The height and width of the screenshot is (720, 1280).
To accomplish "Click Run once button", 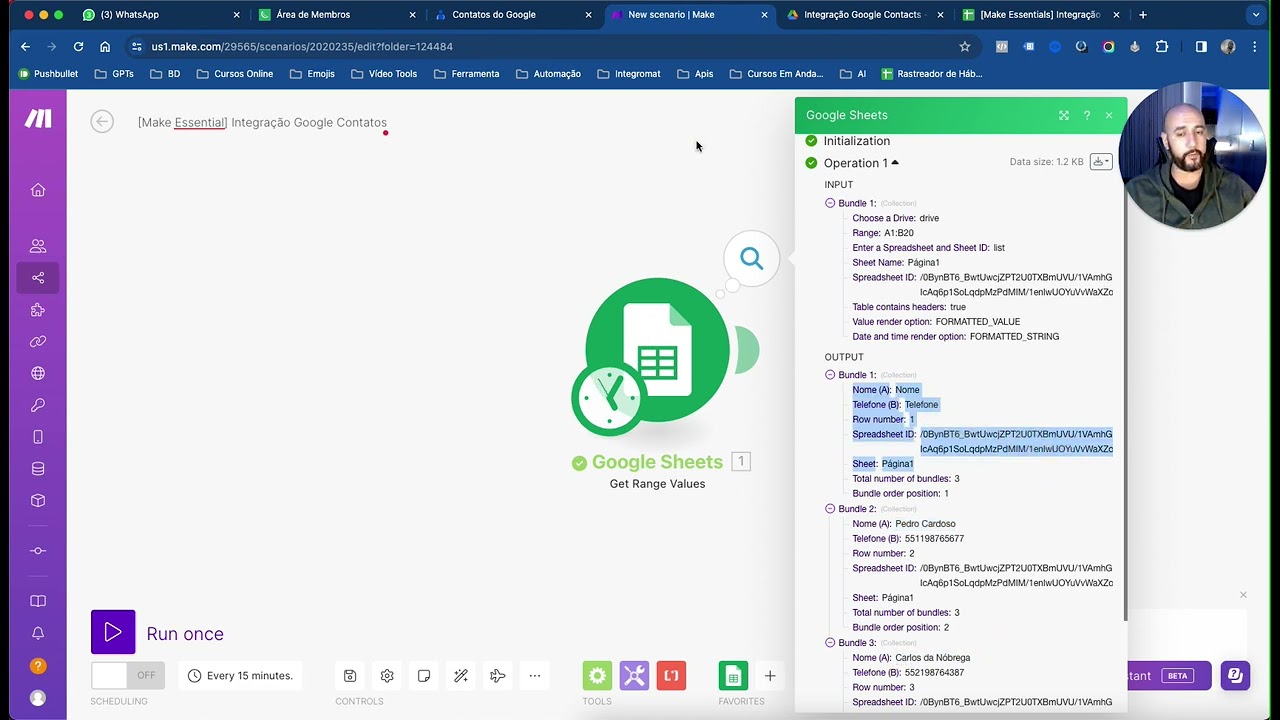I will (x=113, y=633).
